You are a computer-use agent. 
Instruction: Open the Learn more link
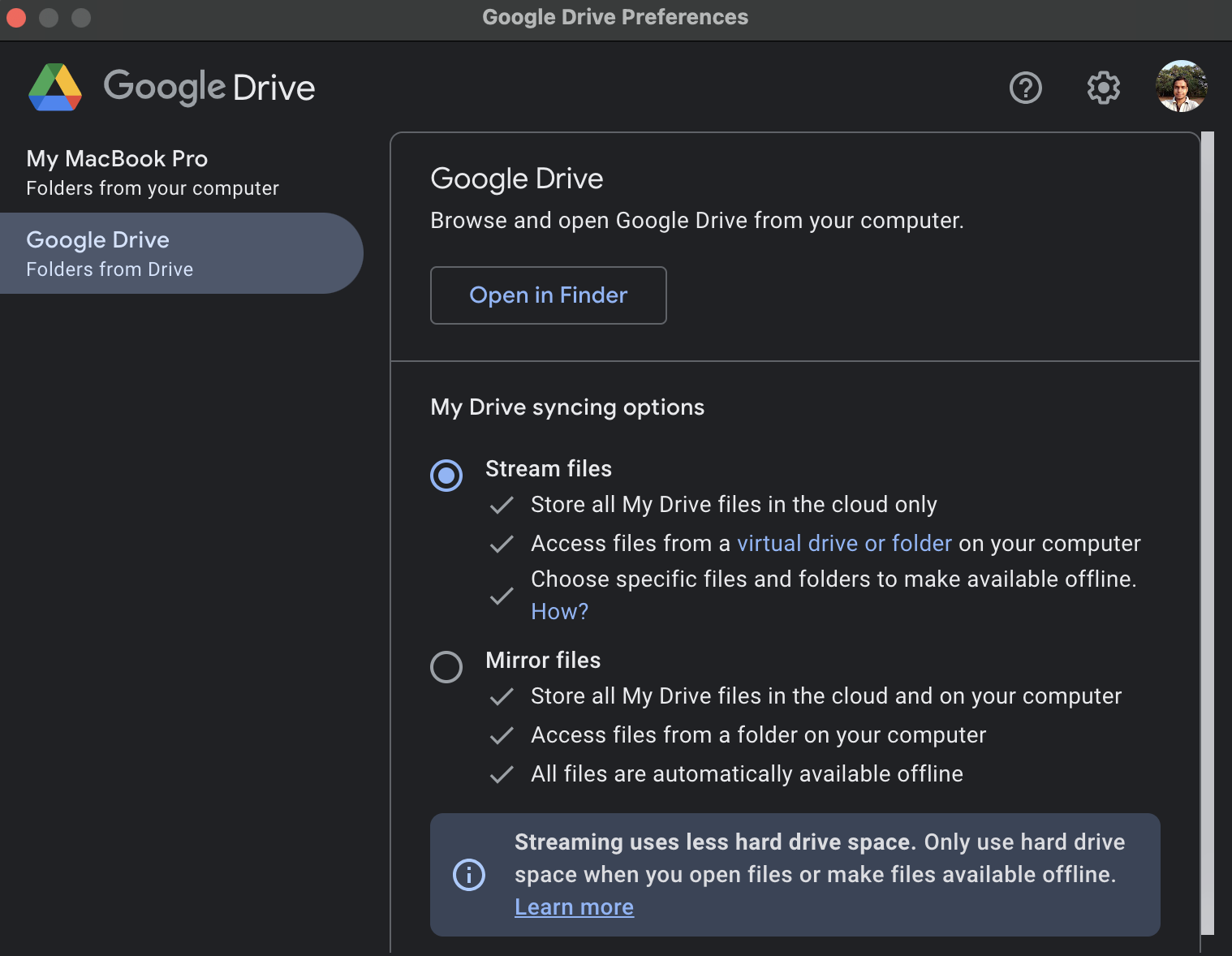pos(575,906)
